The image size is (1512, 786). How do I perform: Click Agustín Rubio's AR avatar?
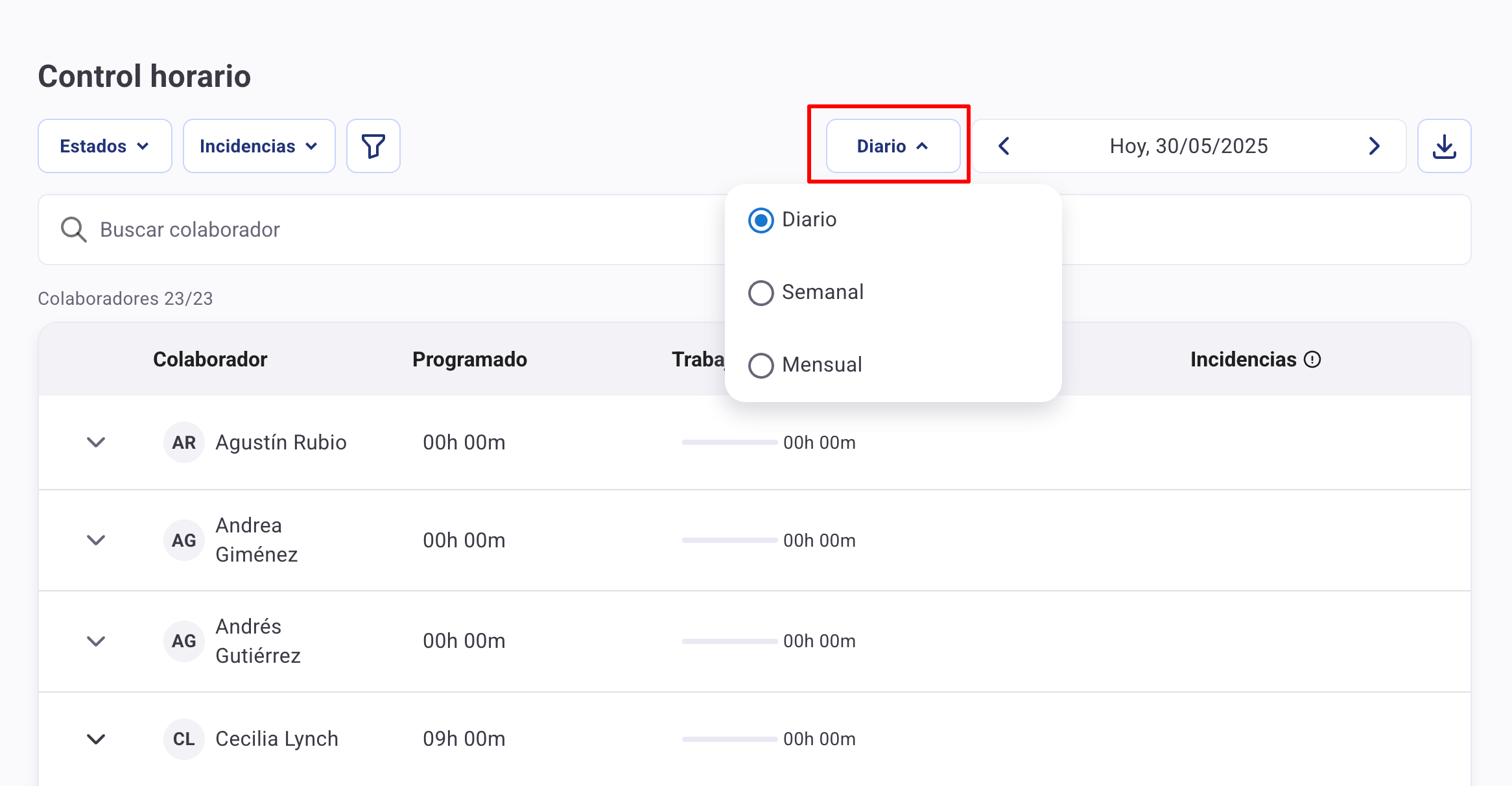pos(183,442)
